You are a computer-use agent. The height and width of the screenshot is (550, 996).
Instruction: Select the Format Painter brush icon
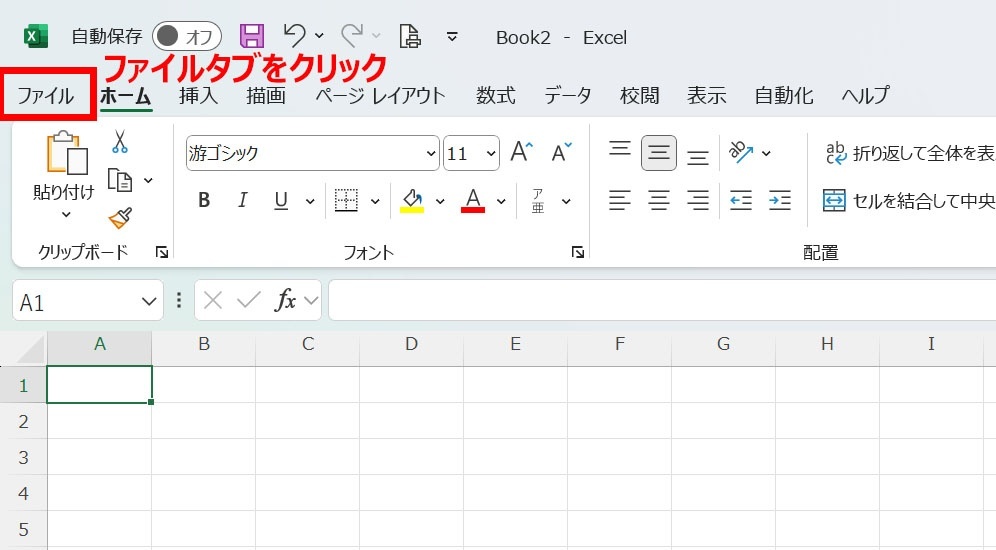tap(120, 218)
